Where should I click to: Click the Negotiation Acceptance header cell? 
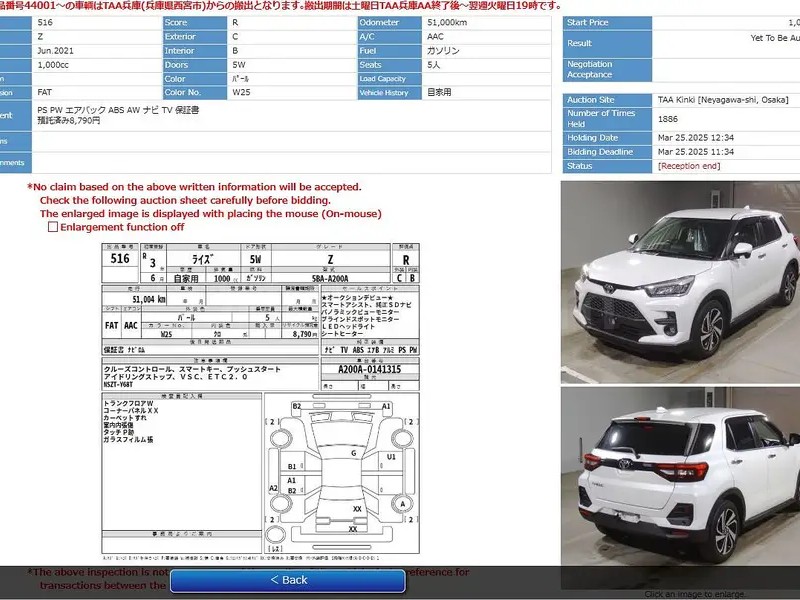click(606, 69)
